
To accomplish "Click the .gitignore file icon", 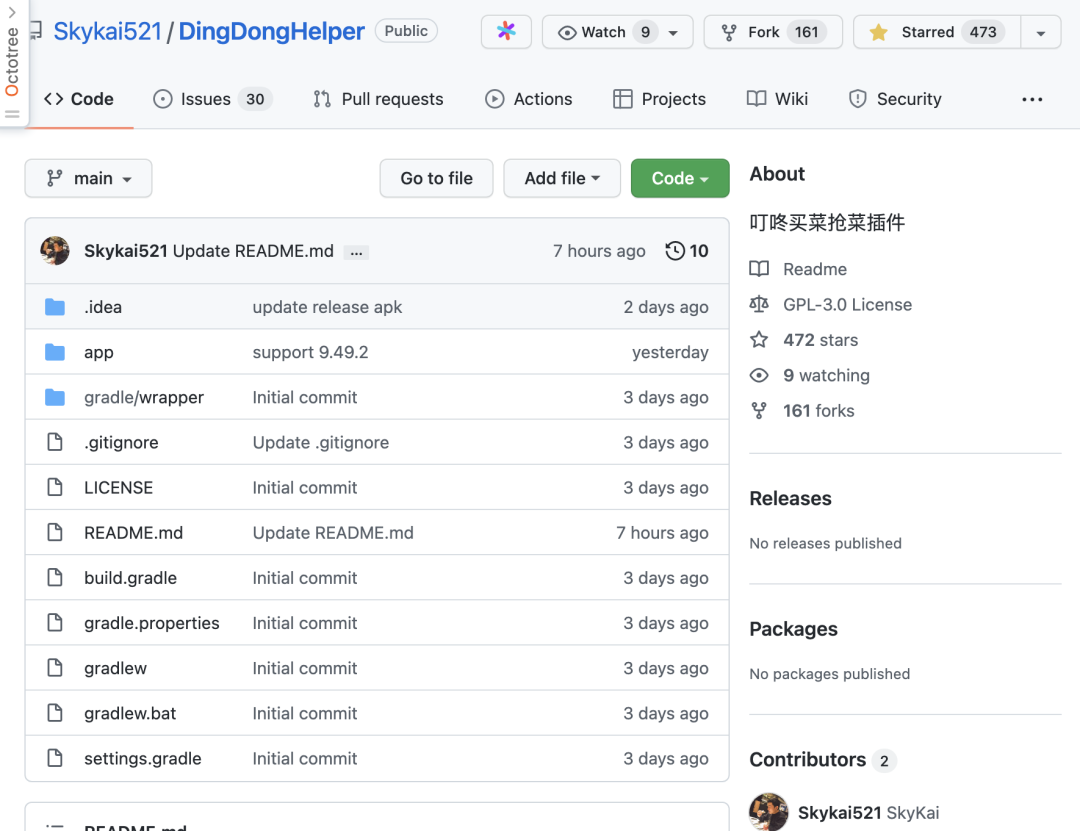I will pyautogui.click(x=55, y=442).
